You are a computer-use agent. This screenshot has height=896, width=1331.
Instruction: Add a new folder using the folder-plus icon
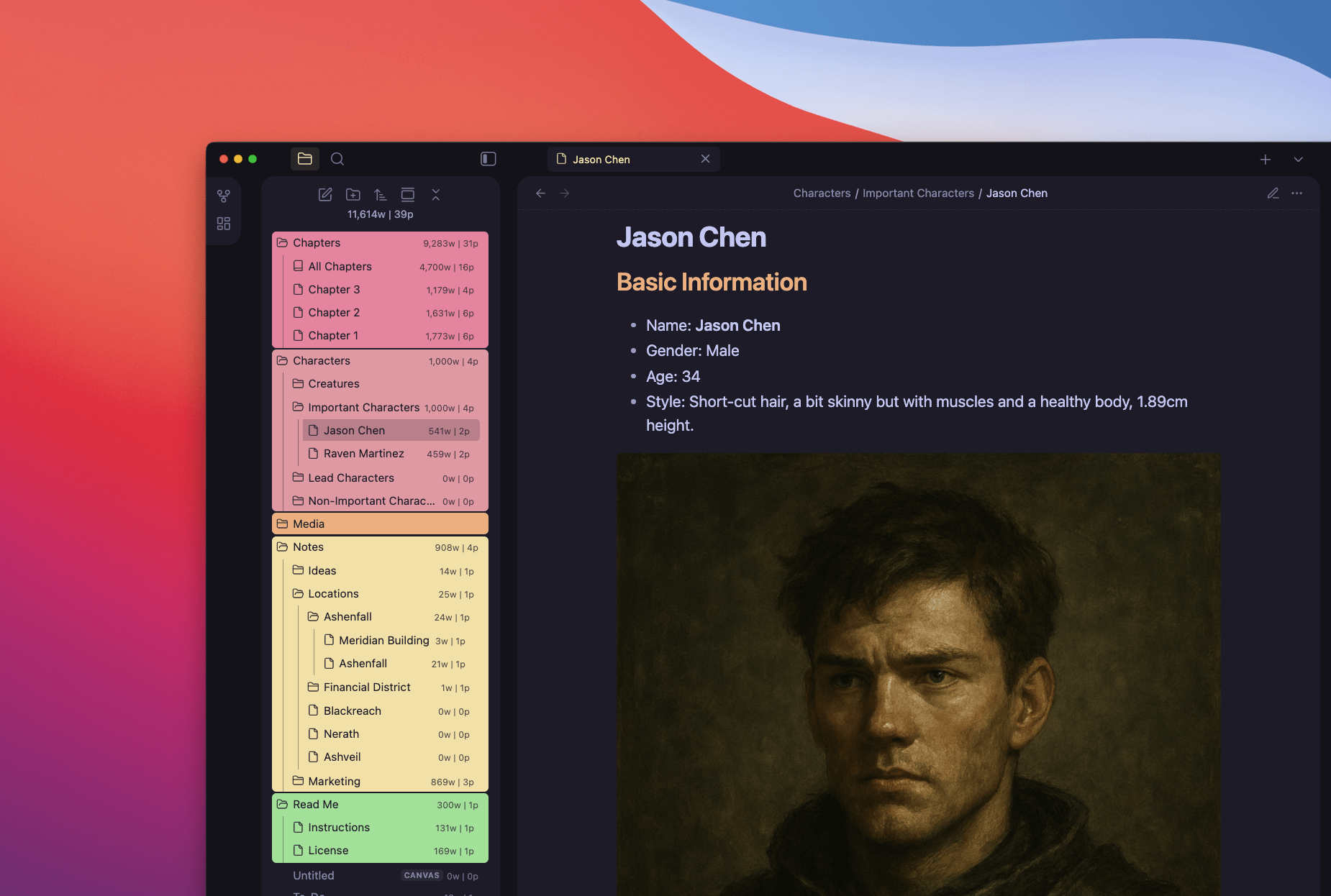click(353, 194)
